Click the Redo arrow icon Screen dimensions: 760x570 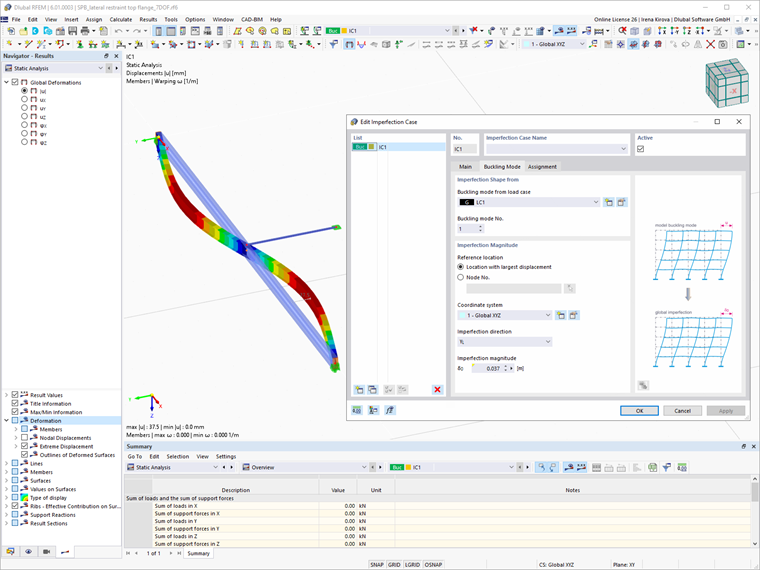tap(137, 31)
